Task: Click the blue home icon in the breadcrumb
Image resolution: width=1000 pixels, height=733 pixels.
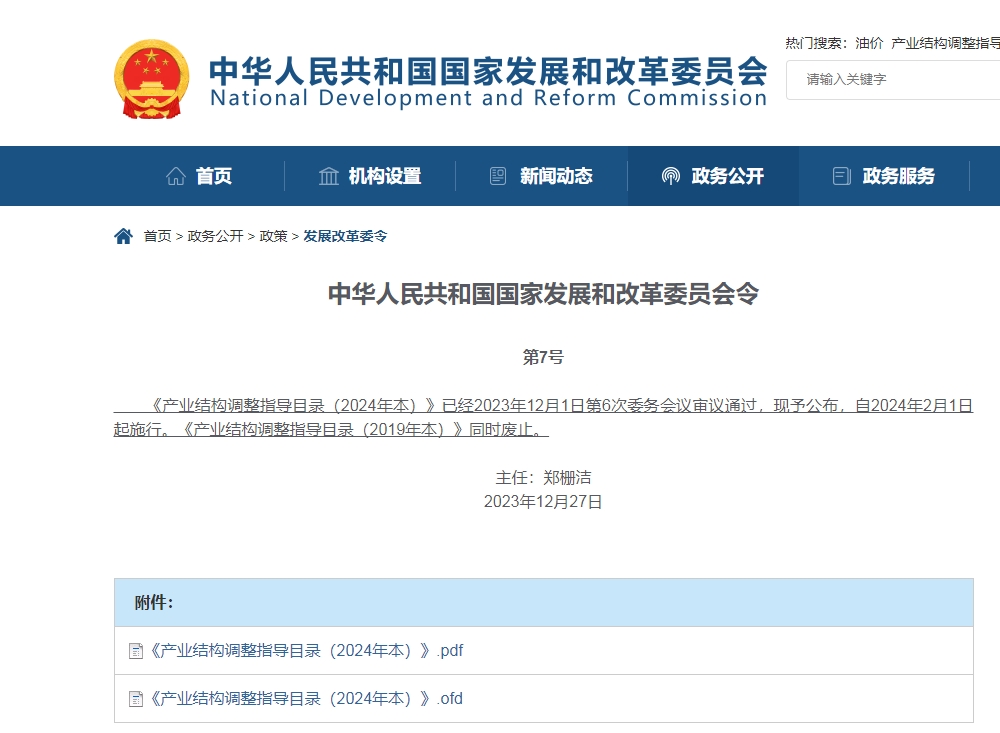Action: coord(123,236)
